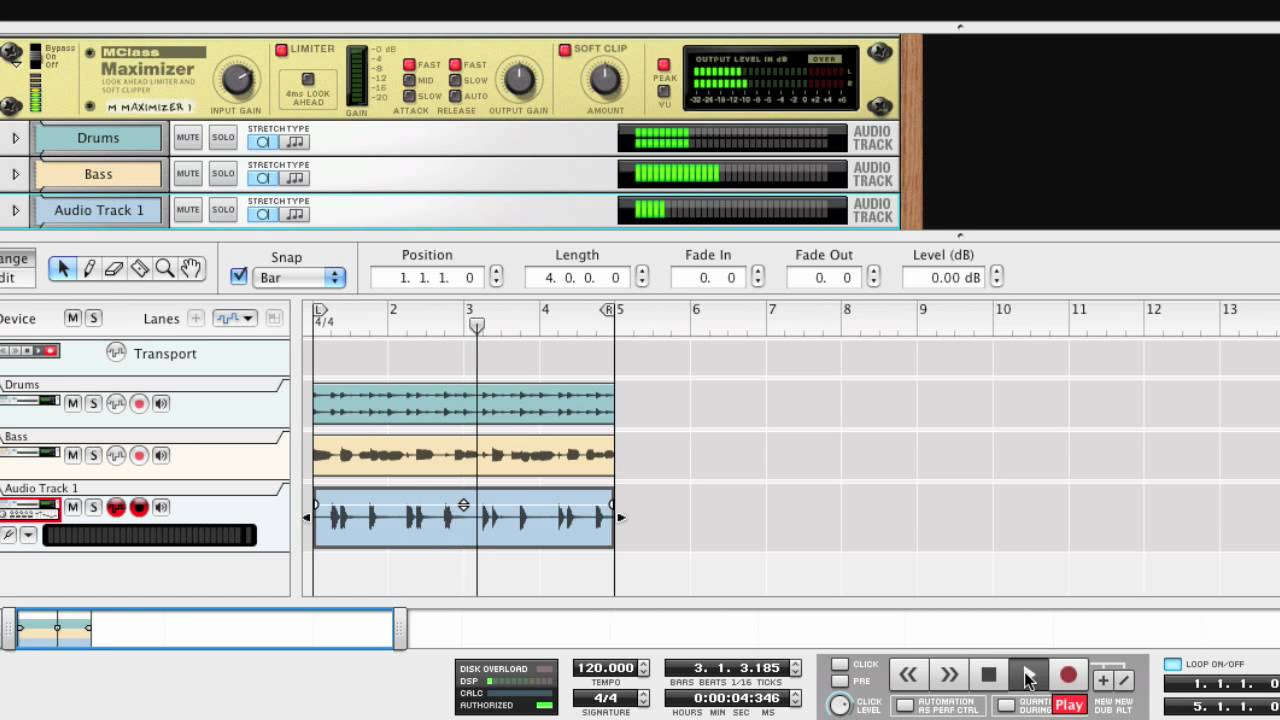Solo the Audio Track 1 mixer channel
This screenshot has height=720, width=1280.
pos(223,210)
